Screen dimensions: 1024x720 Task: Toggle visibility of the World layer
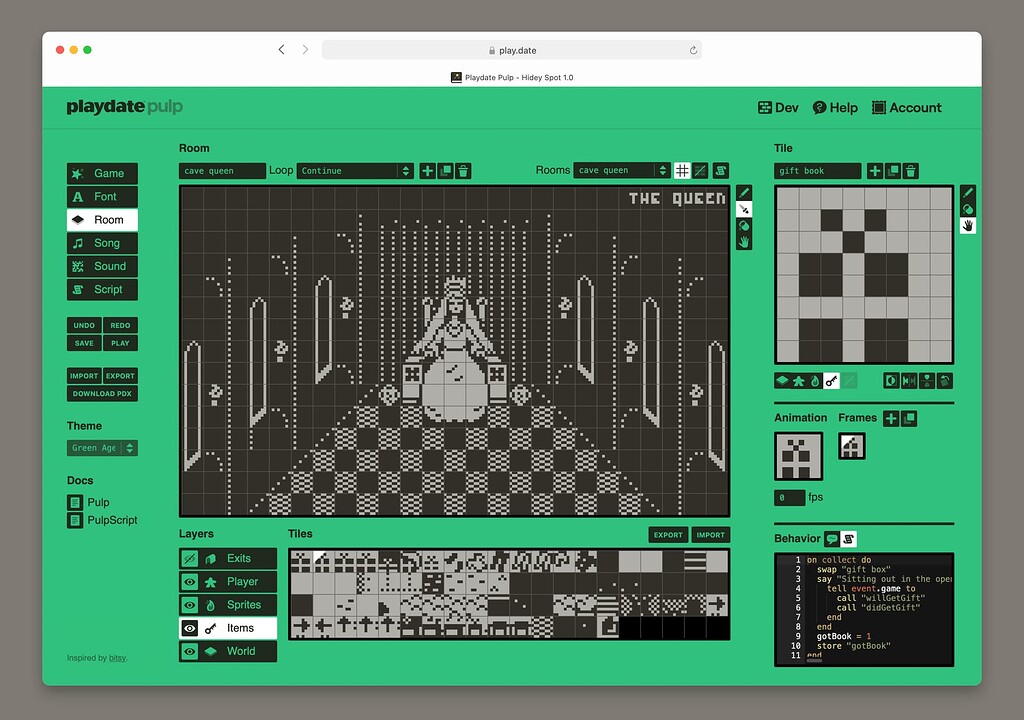(x=189, y=651)
